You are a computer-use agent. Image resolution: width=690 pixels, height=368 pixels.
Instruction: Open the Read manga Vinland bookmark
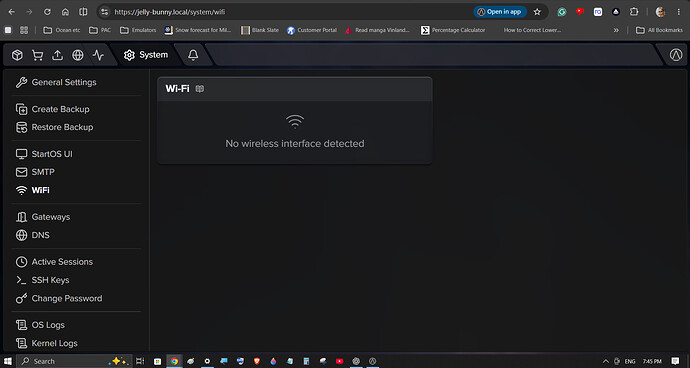pyautogui.click(x=377, y=30)
